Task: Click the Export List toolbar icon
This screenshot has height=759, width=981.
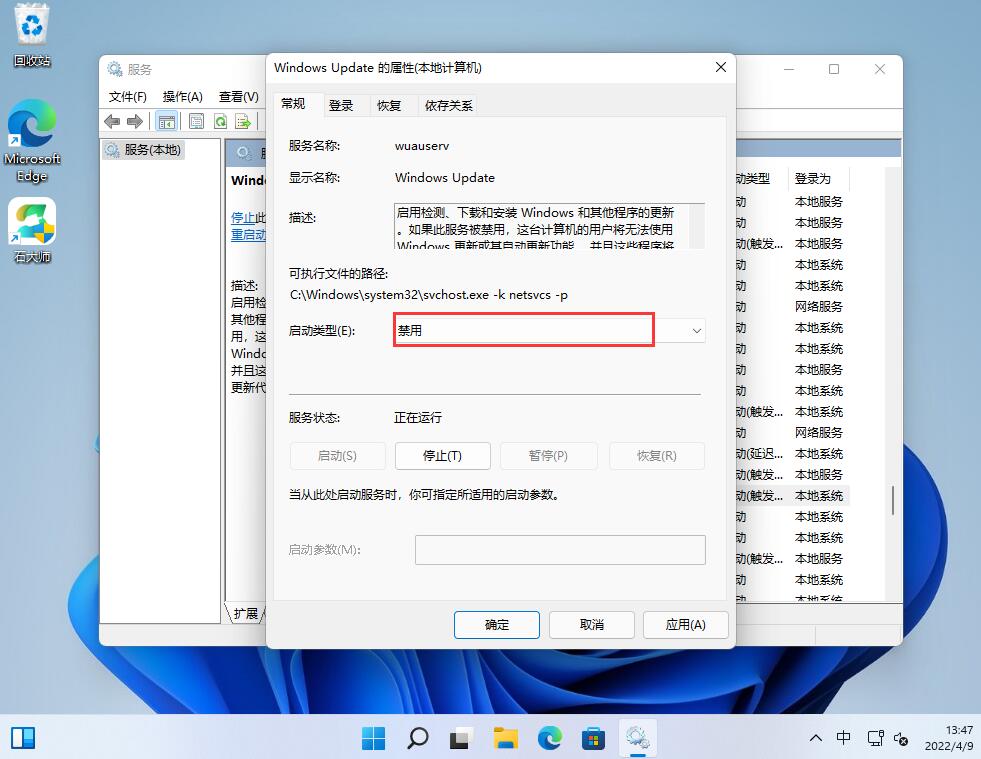Action: point(243,121)
